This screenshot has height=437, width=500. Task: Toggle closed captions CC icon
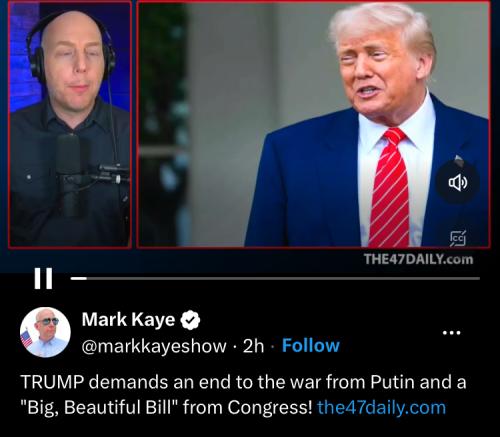coord(458,238)
